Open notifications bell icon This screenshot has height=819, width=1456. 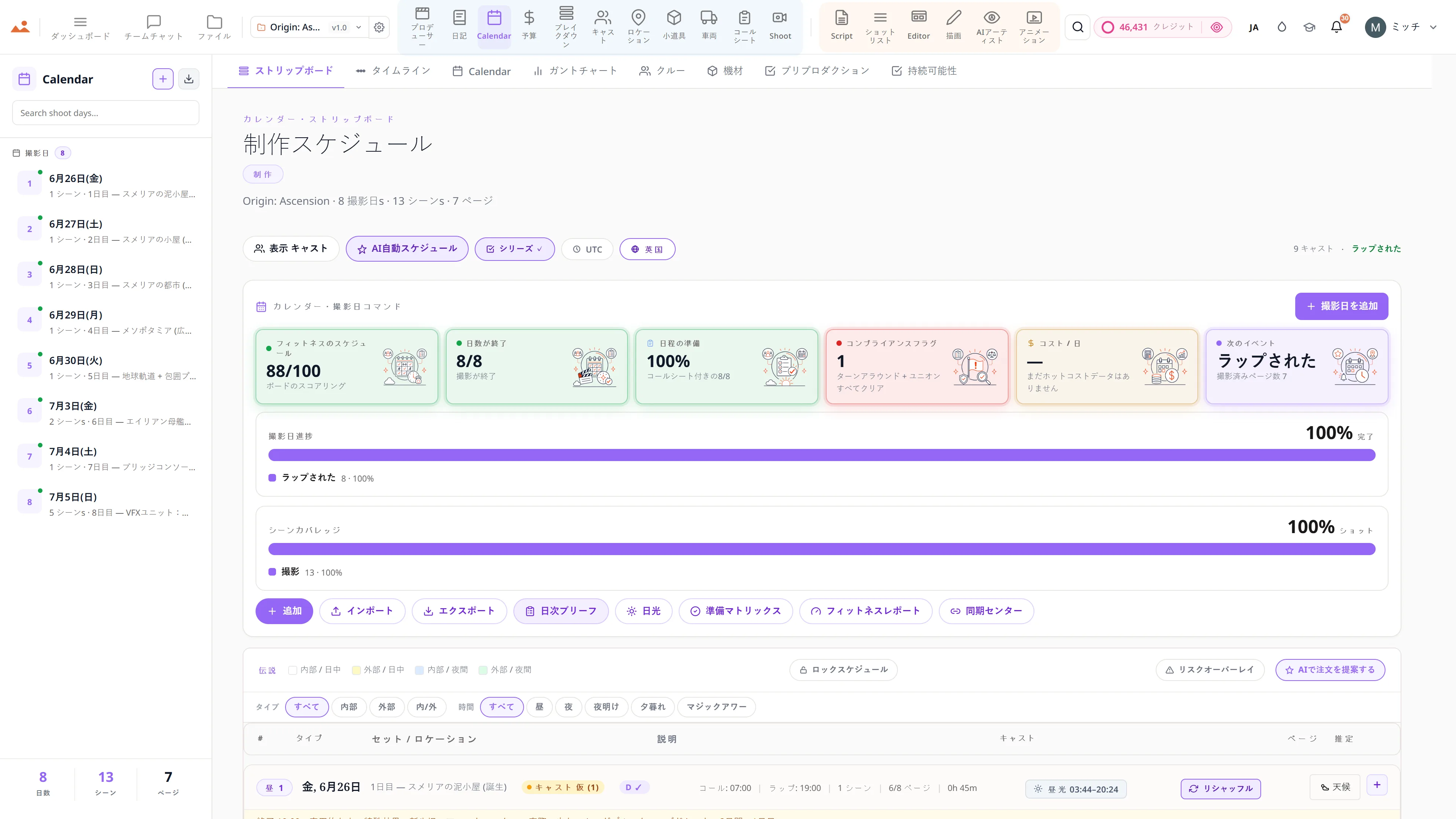pos(1336,27)
